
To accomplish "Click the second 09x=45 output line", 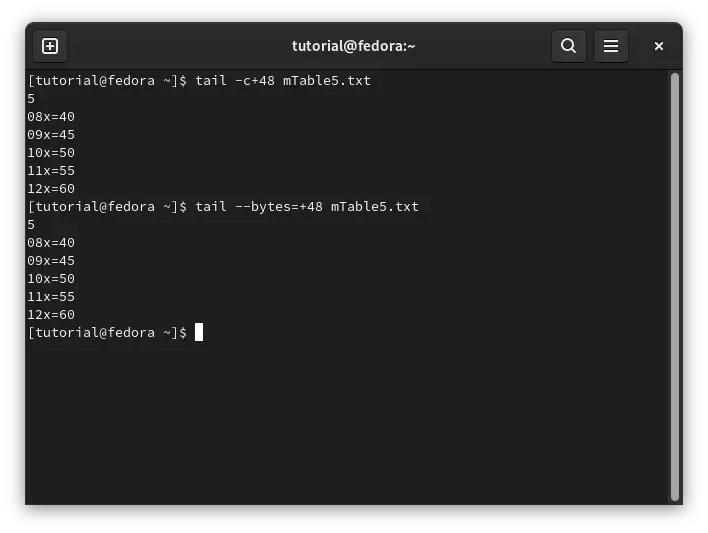I will tap(51, 261).
